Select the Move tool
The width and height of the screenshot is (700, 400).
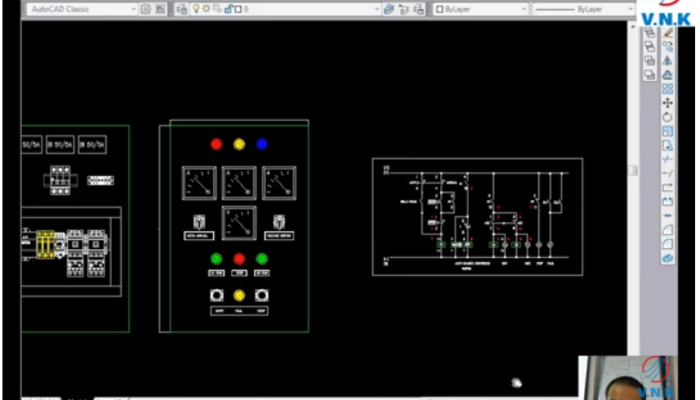(x=667, y=103)
